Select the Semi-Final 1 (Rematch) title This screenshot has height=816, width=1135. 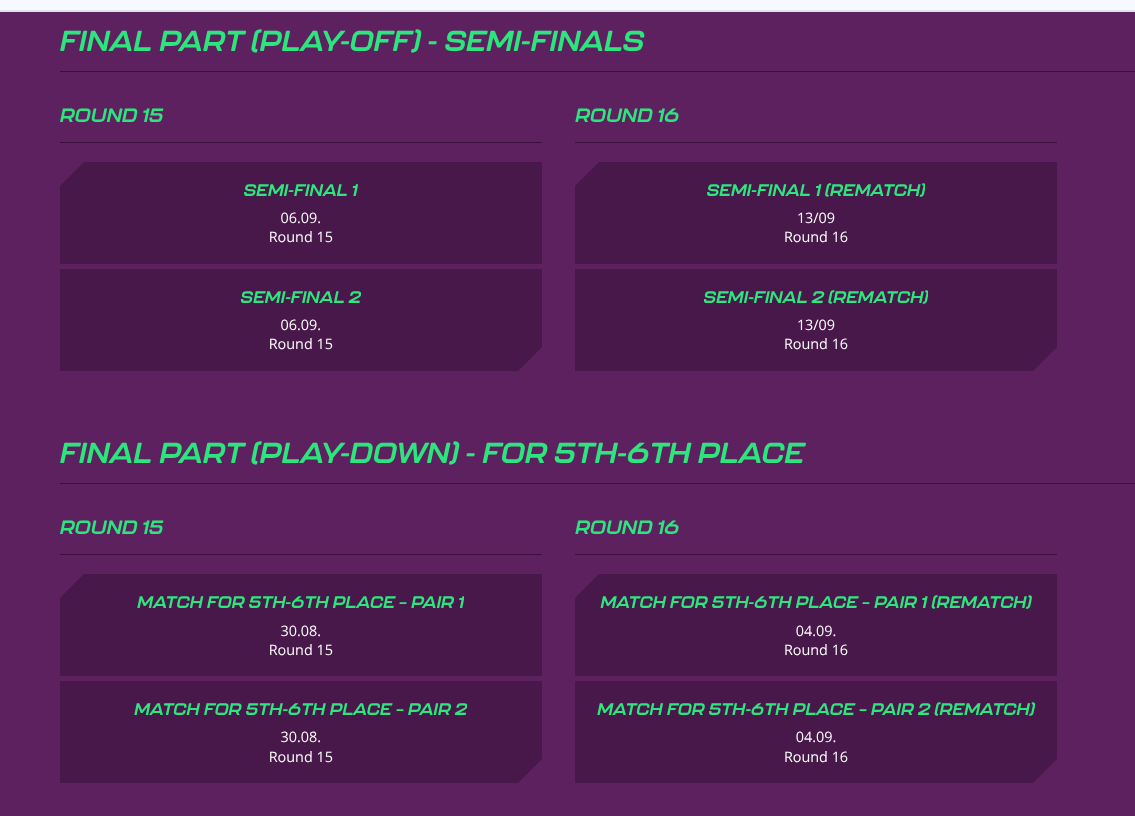click(816, 190)
